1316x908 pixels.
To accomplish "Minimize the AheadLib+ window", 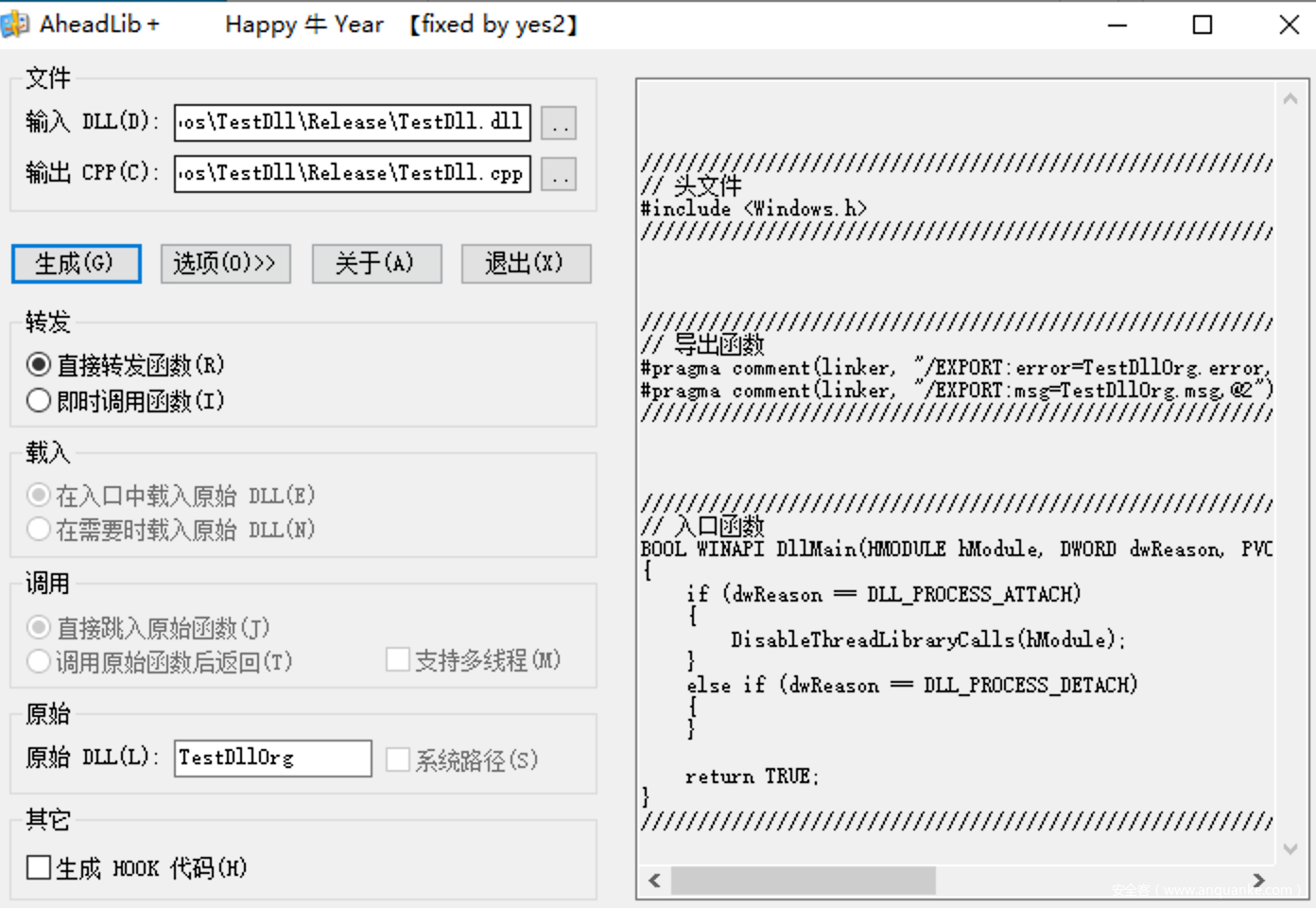I will pyautogui.click(x=1117, y=25).
